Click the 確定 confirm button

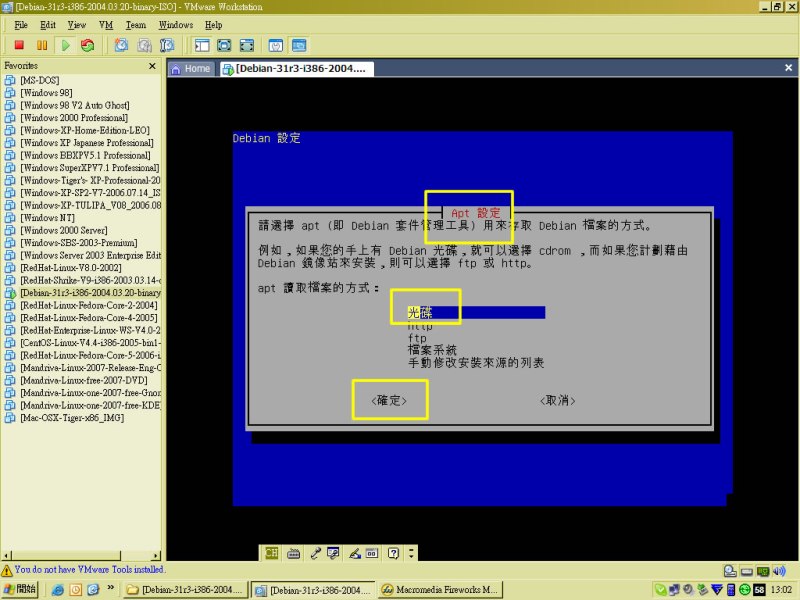[389, 401]
